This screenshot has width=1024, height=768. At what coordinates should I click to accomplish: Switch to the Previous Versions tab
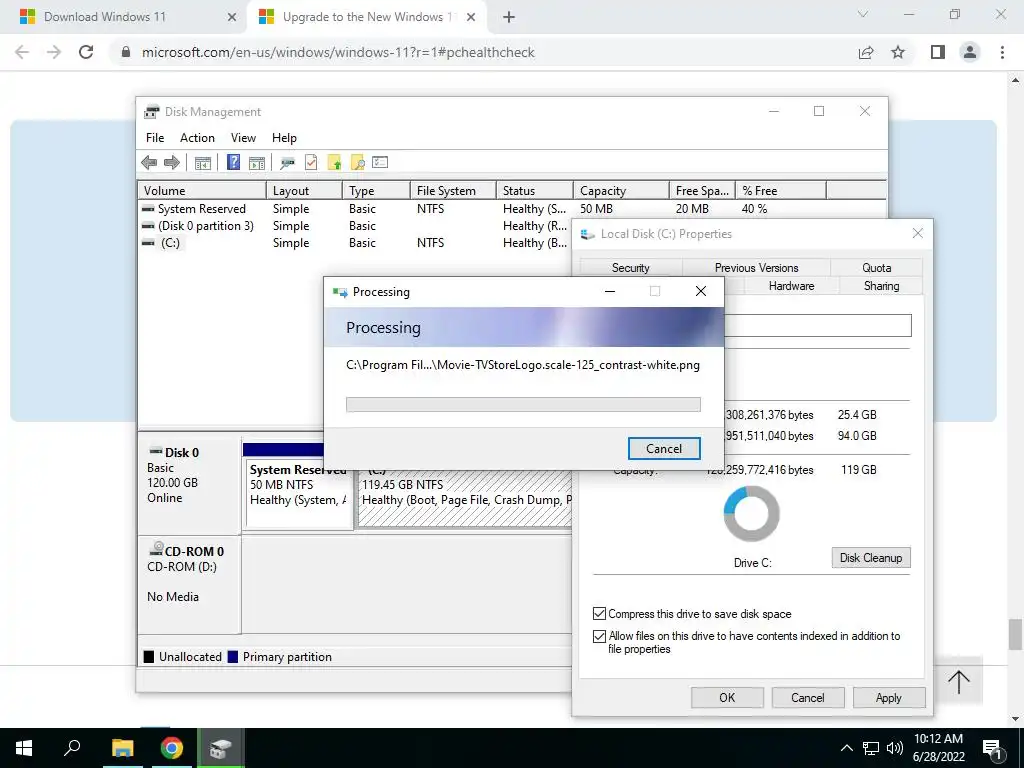click(x=756, y=268)
